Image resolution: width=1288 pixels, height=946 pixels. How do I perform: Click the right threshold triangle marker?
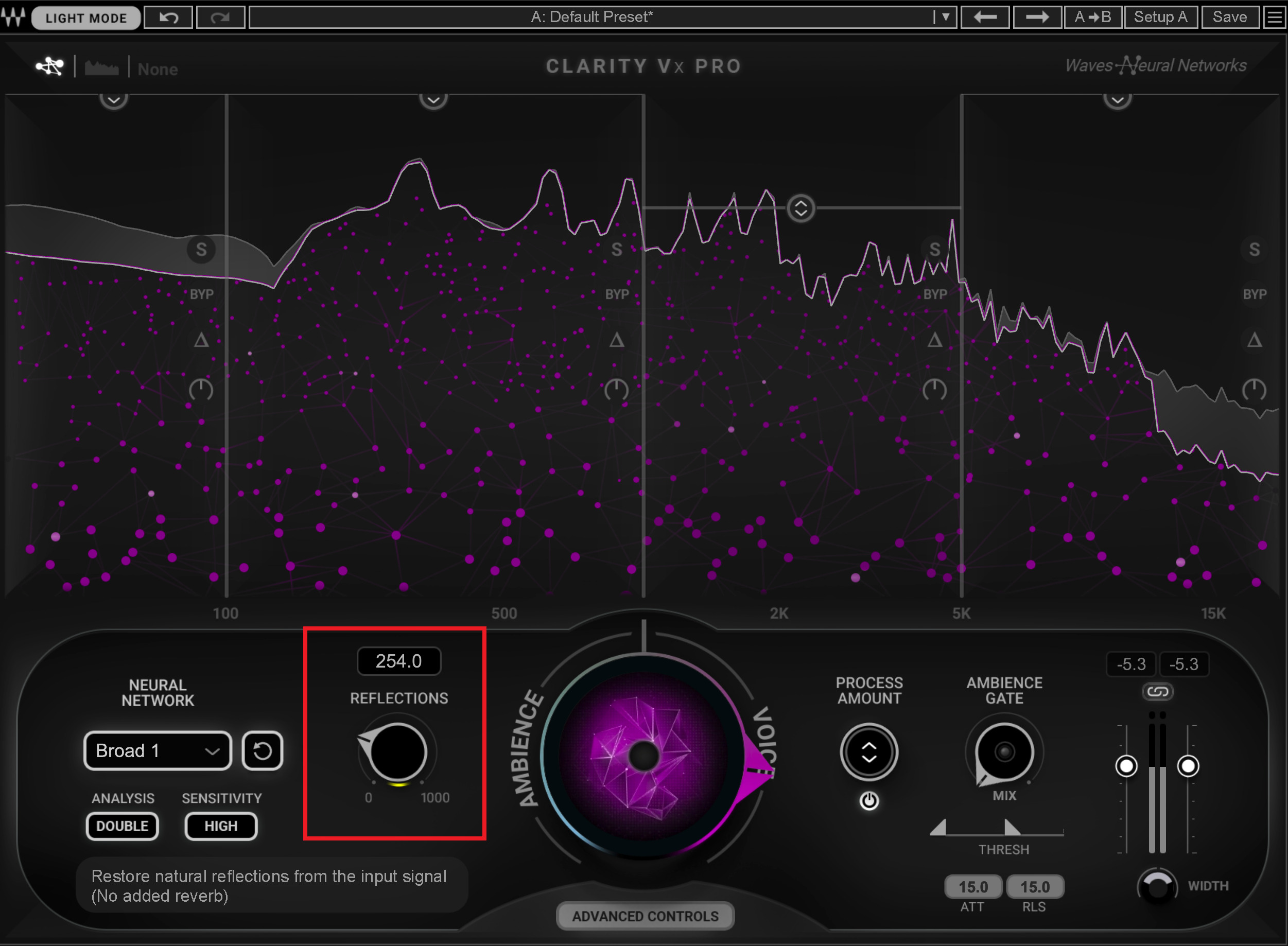[1012, 828]
